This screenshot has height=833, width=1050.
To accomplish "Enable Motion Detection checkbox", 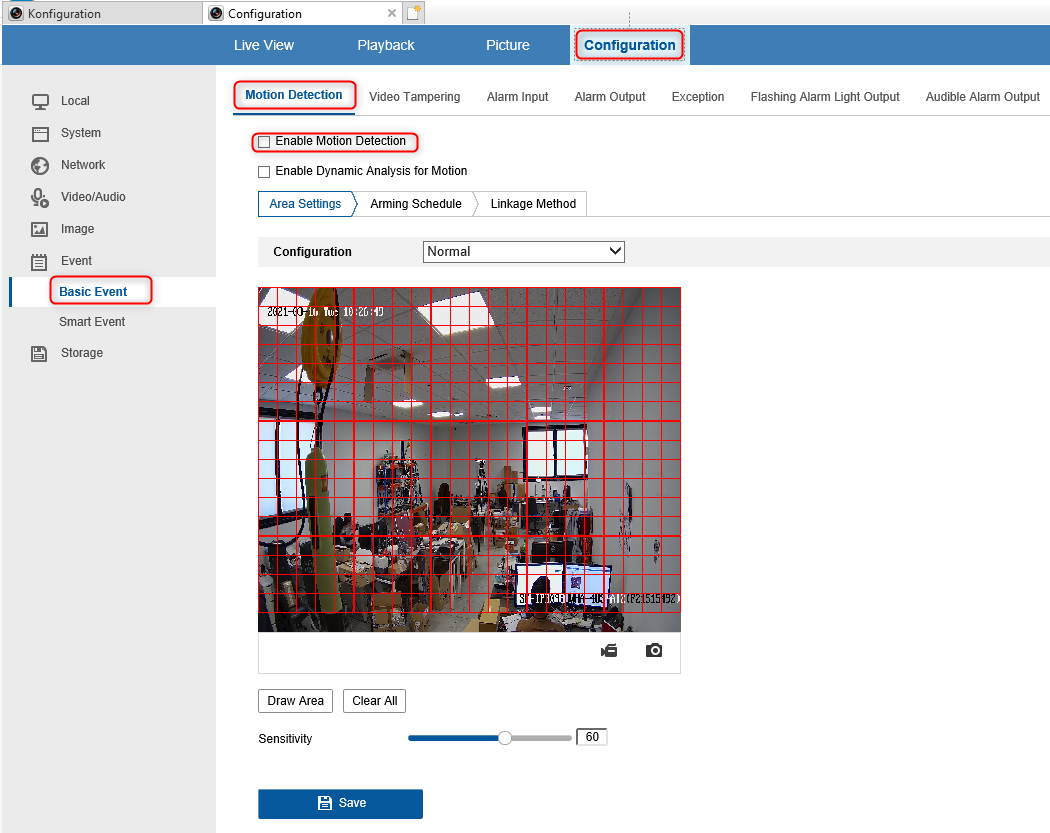I will coord(264,142).
